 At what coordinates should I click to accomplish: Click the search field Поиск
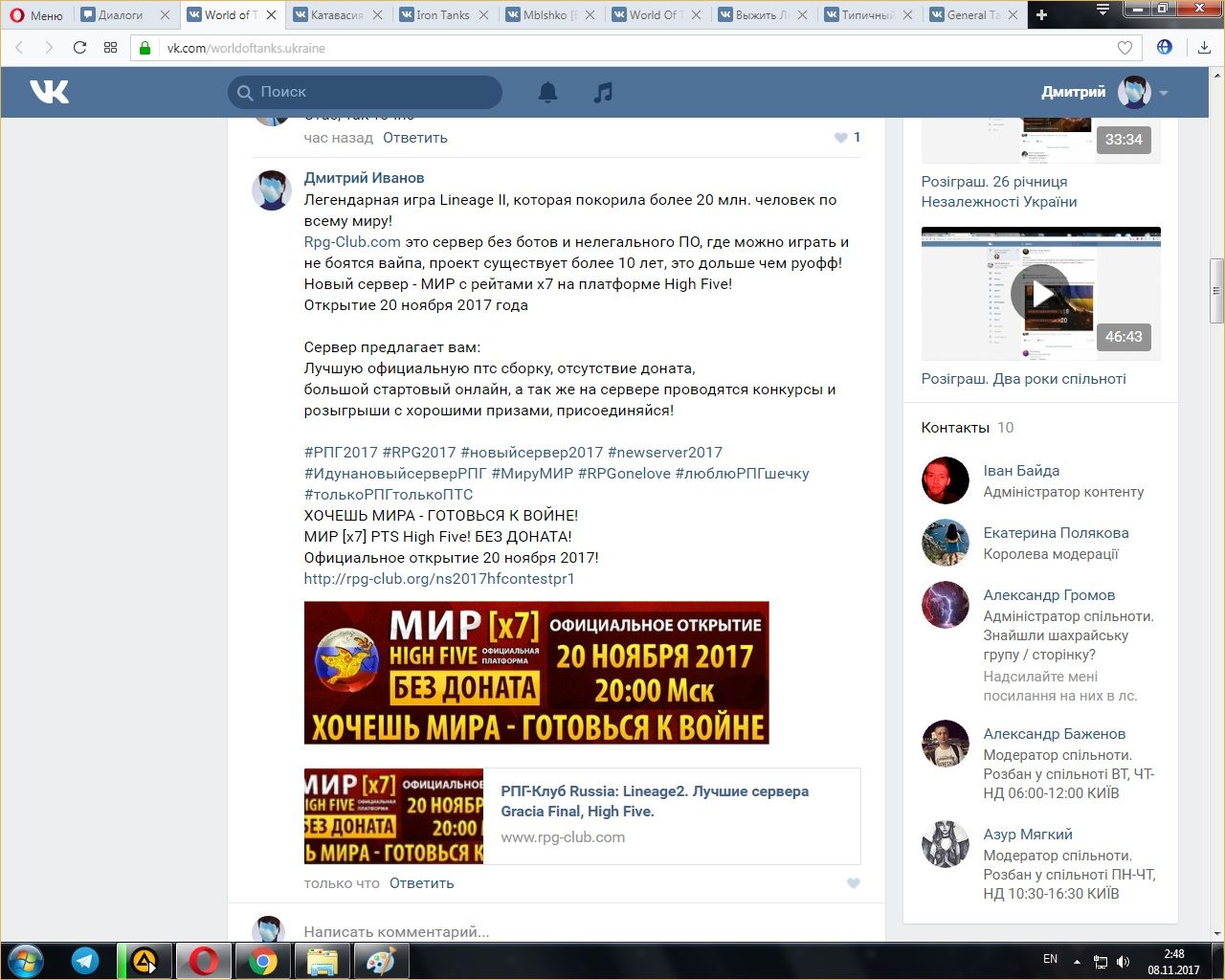tap(365, 92)
